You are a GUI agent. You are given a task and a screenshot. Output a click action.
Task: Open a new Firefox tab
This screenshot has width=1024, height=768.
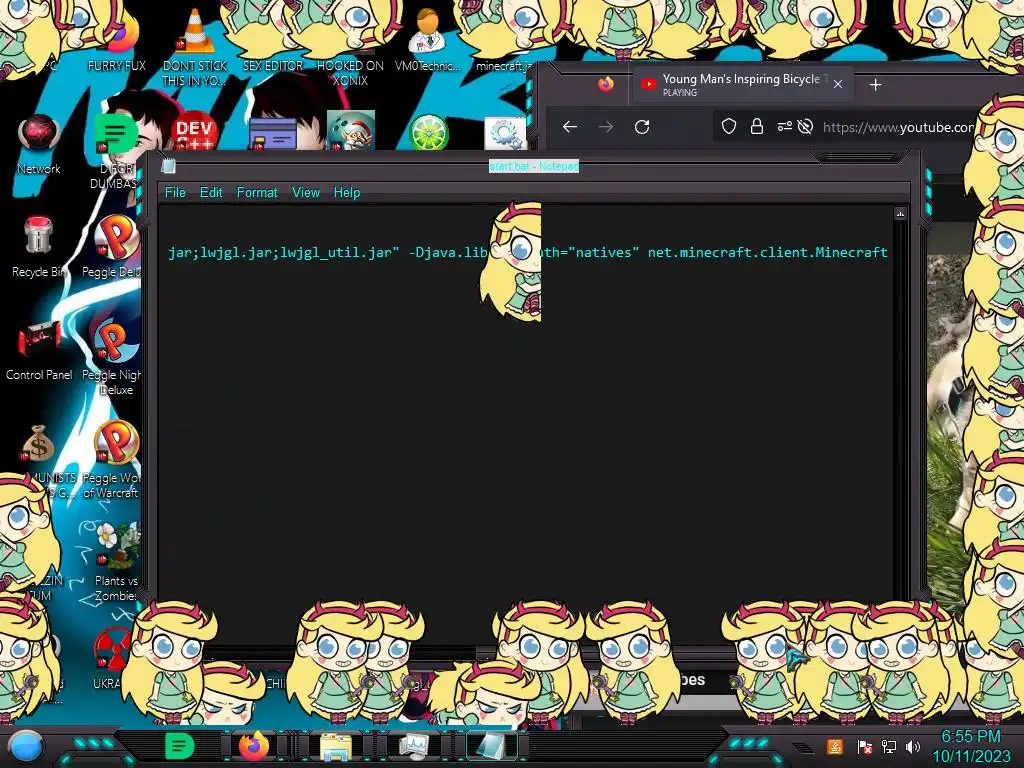click(876, 84)
